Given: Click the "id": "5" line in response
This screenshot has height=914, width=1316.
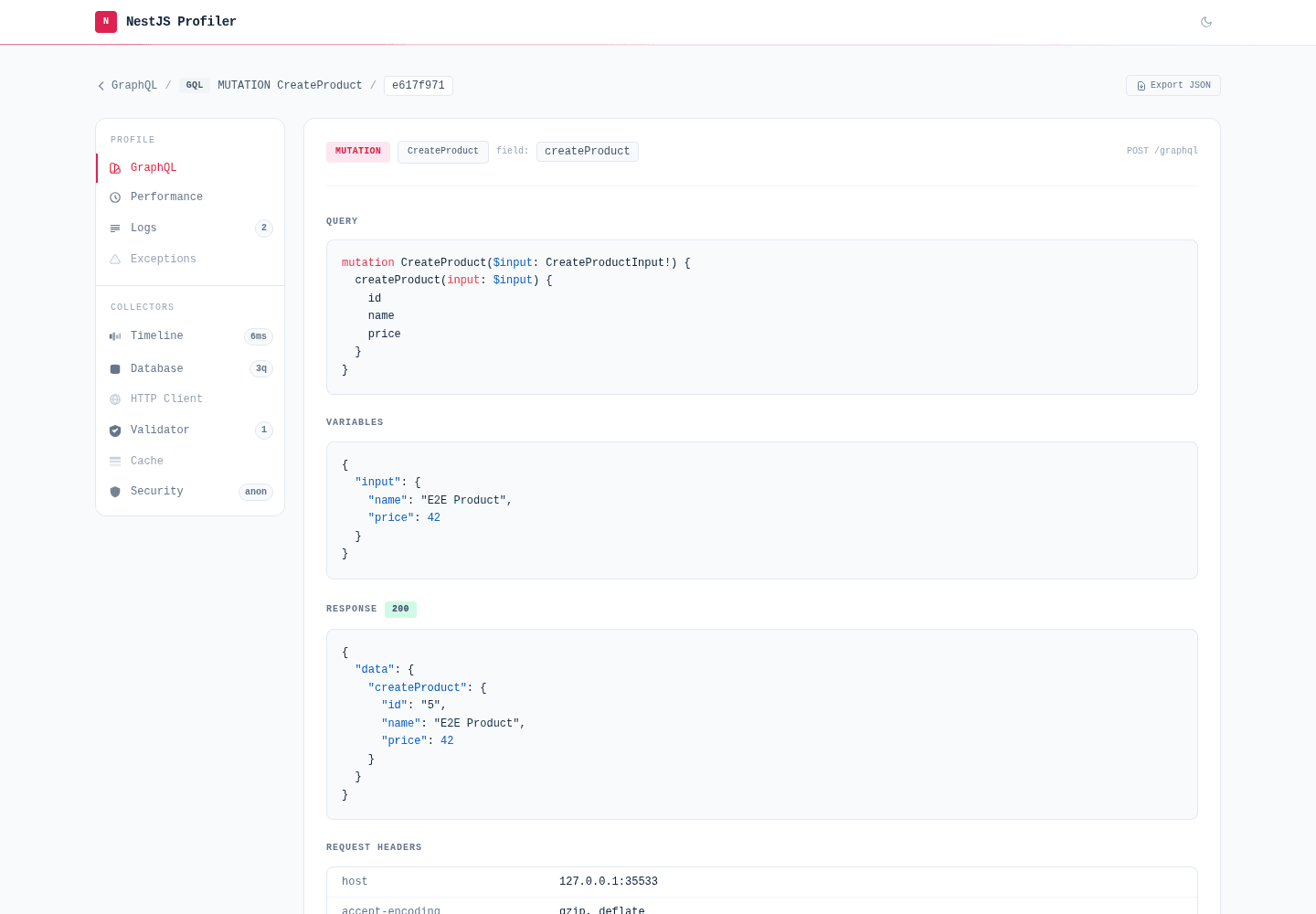Looking at the screenshot, I should [414, 706].
